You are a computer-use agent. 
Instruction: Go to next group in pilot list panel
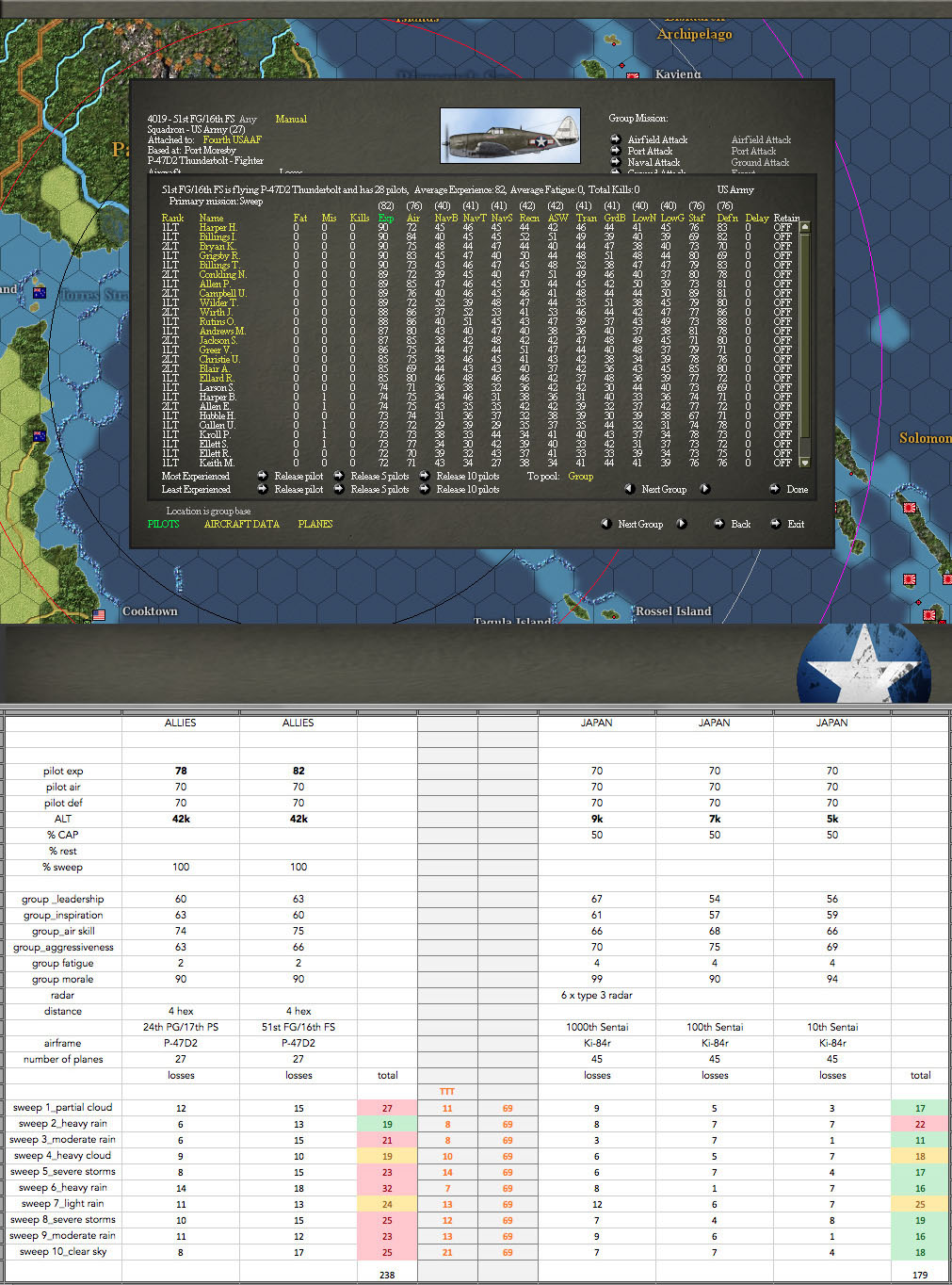704,489
